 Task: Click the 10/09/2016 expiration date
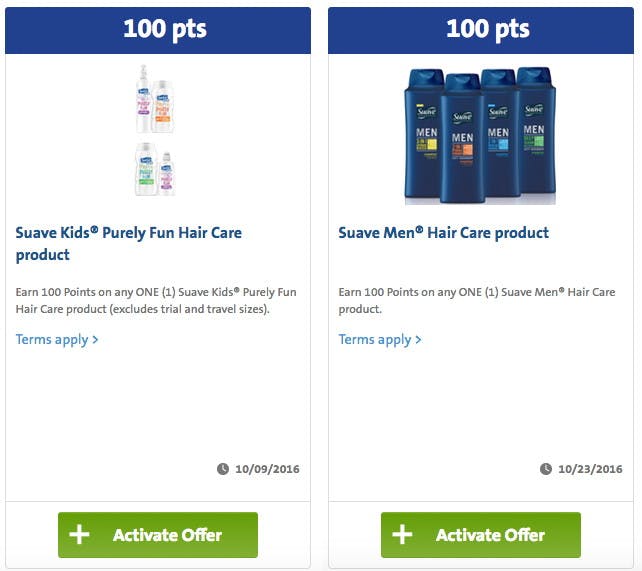click(x=267, y=469)
